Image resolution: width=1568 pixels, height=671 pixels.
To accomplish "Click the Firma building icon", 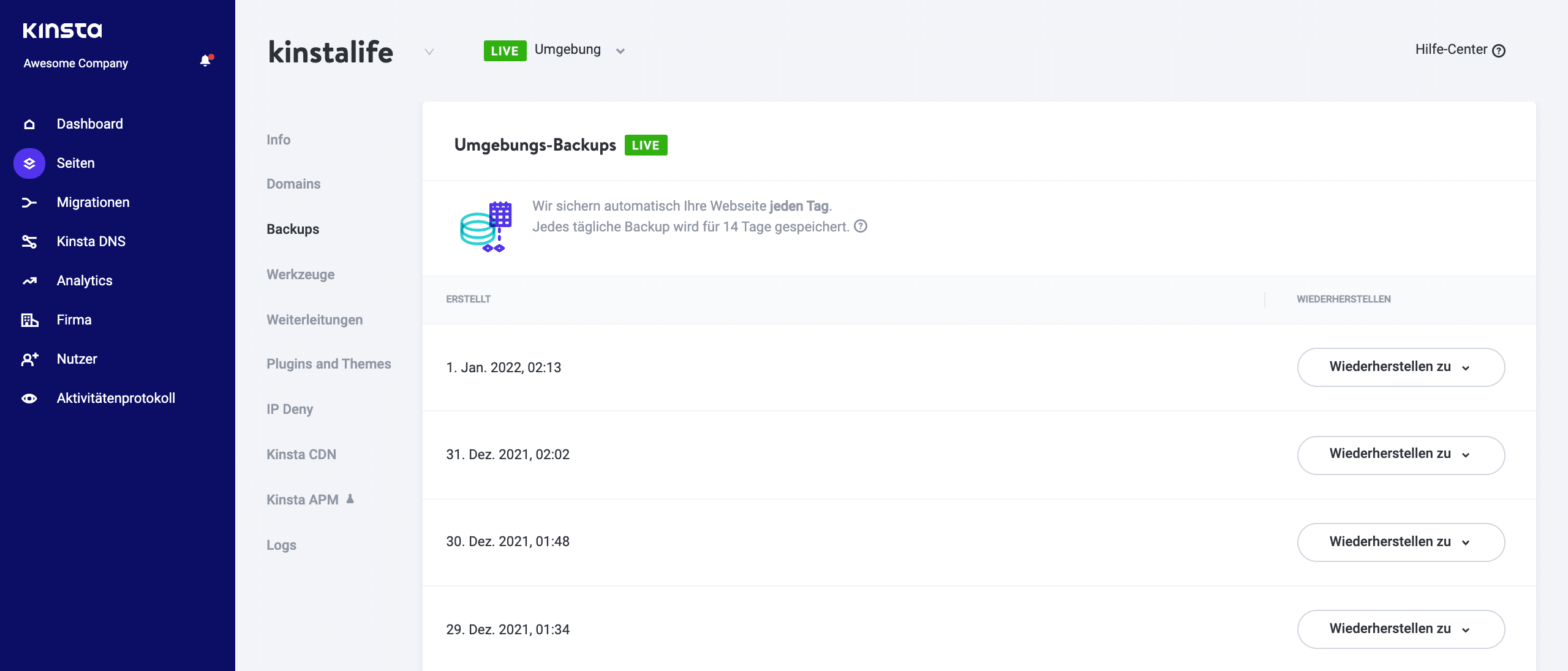I will 29,320.
